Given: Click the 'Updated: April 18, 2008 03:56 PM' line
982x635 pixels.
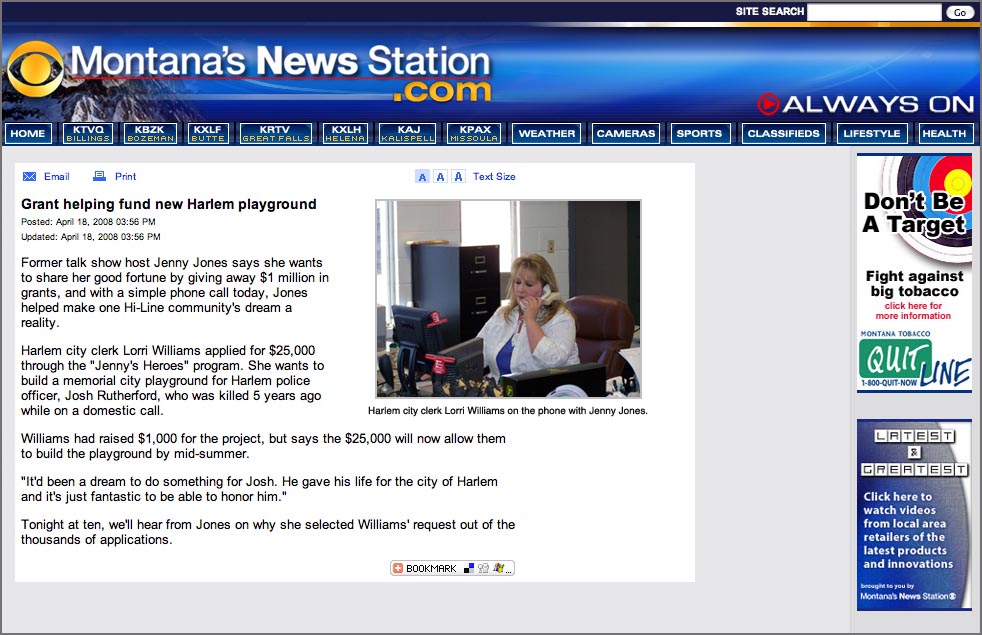Looking at the screenshot, I should tap(91, 237).
